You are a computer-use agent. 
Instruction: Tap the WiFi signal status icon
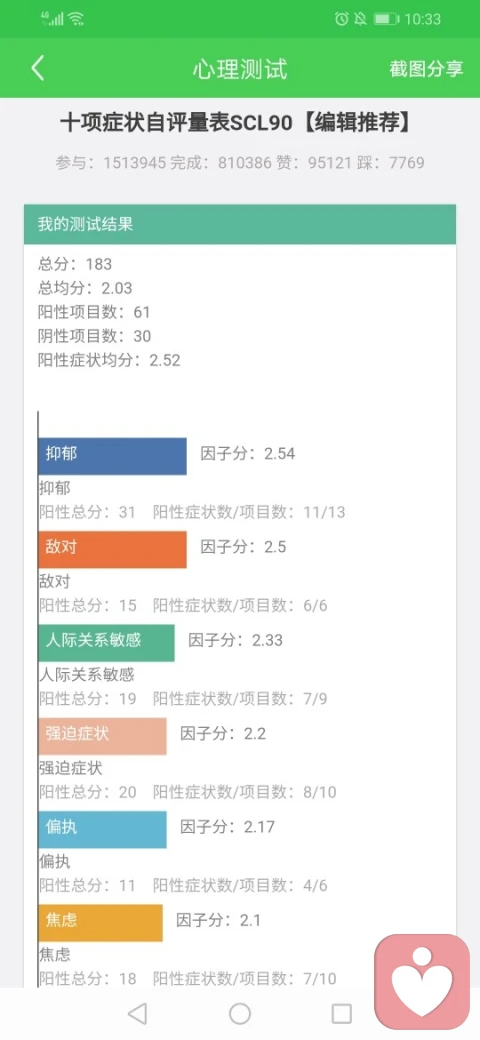tap(76, 19)
